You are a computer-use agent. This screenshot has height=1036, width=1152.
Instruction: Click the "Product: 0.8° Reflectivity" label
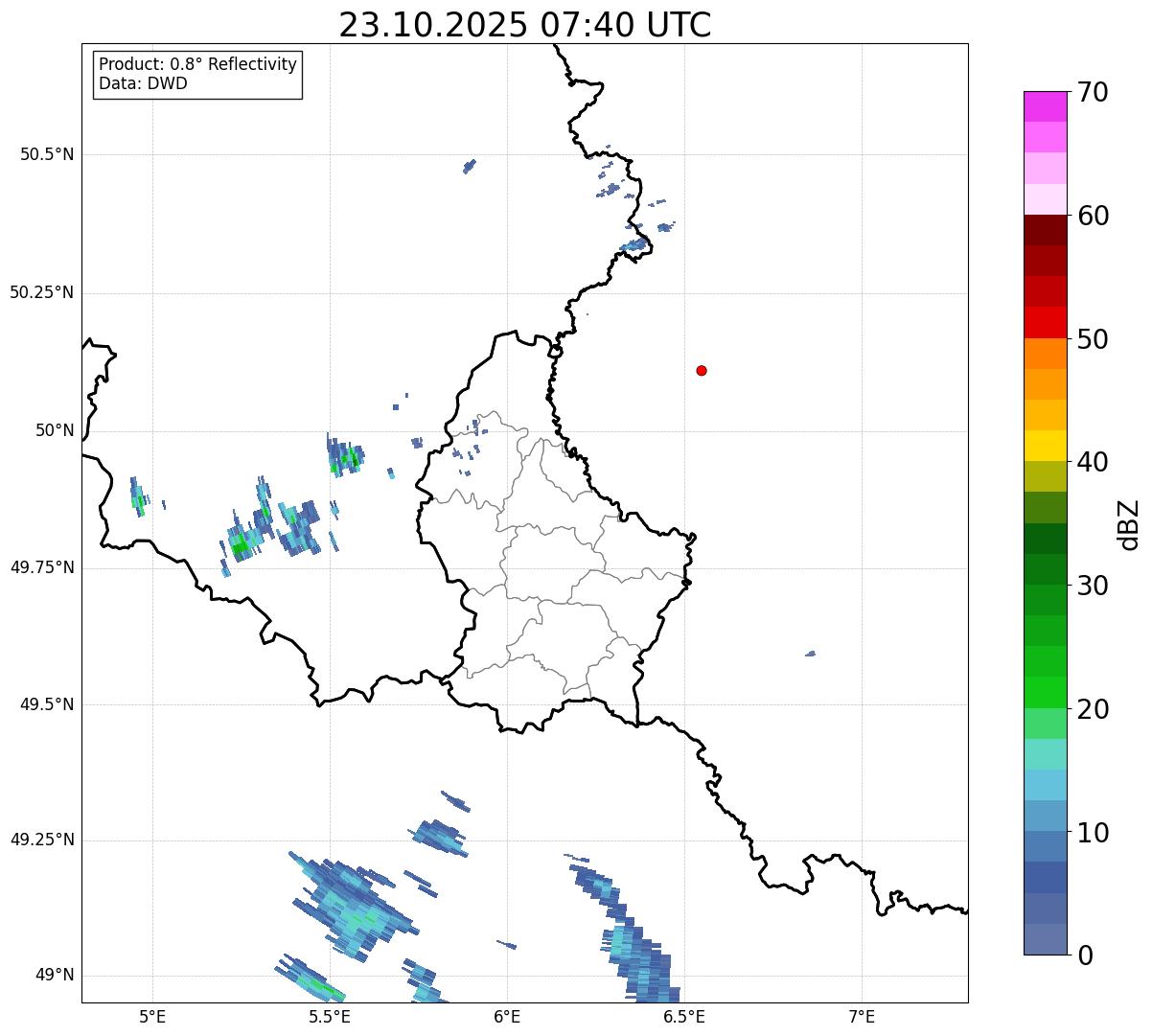[198, 64]
